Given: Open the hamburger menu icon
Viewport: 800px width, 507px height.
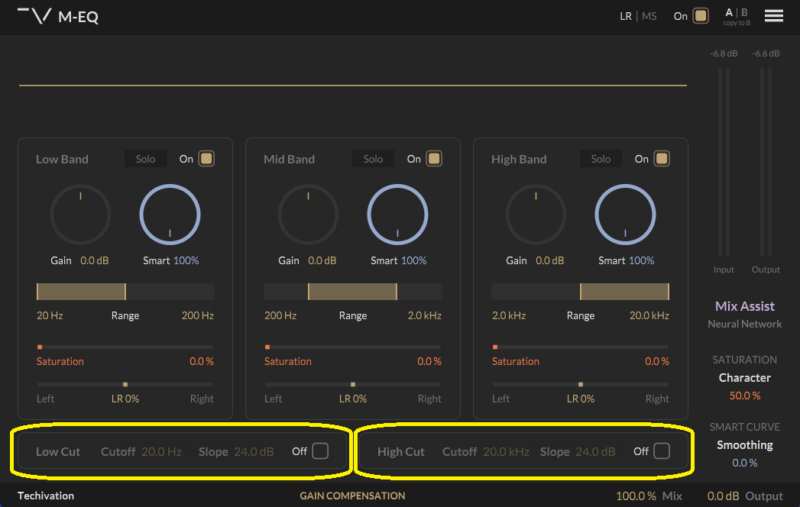Looking at the screenshot, I should tap(773, 16).
